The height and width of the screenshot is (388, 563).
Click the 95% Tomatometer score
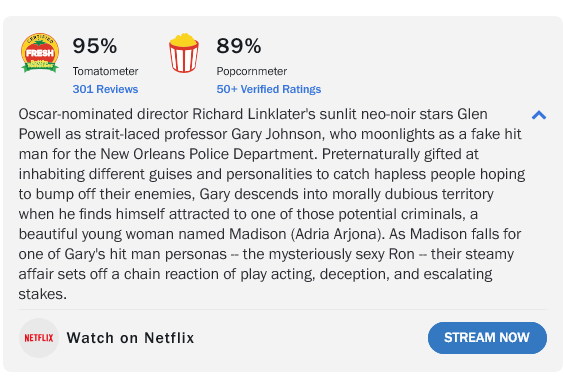(x=95, y=46)
